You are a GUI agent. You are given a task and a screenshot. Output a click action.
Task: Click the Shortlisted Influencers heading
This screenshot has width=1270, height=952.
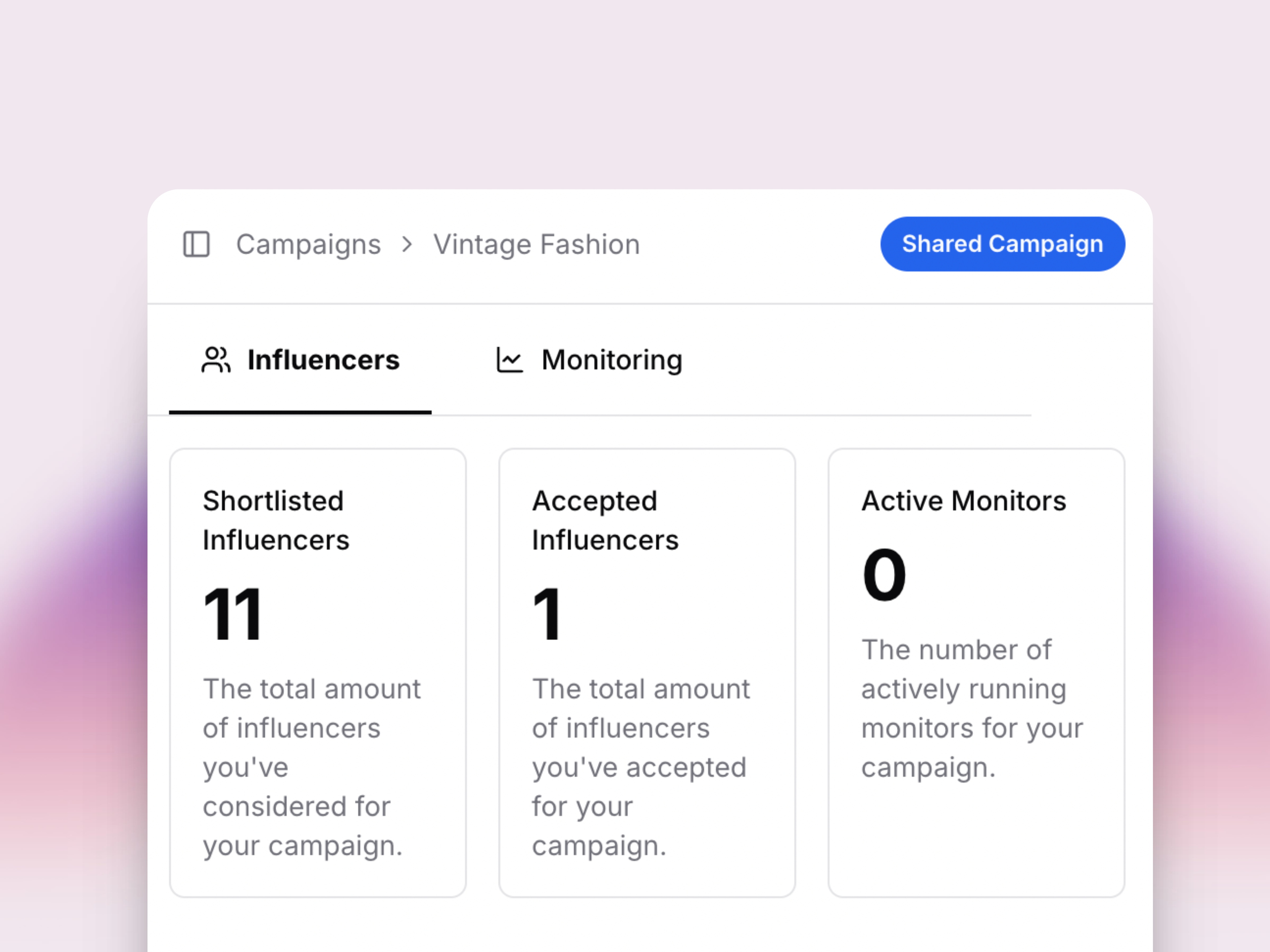275,520
